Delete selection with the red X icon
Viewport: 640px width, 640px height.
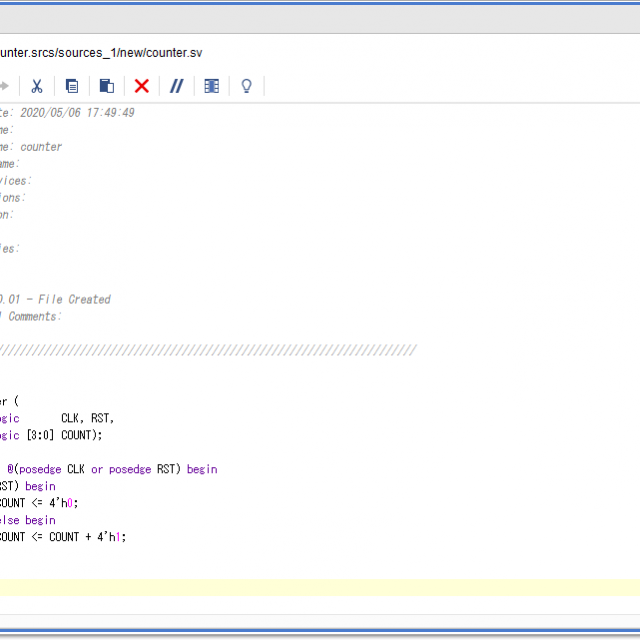click(141, 86)
